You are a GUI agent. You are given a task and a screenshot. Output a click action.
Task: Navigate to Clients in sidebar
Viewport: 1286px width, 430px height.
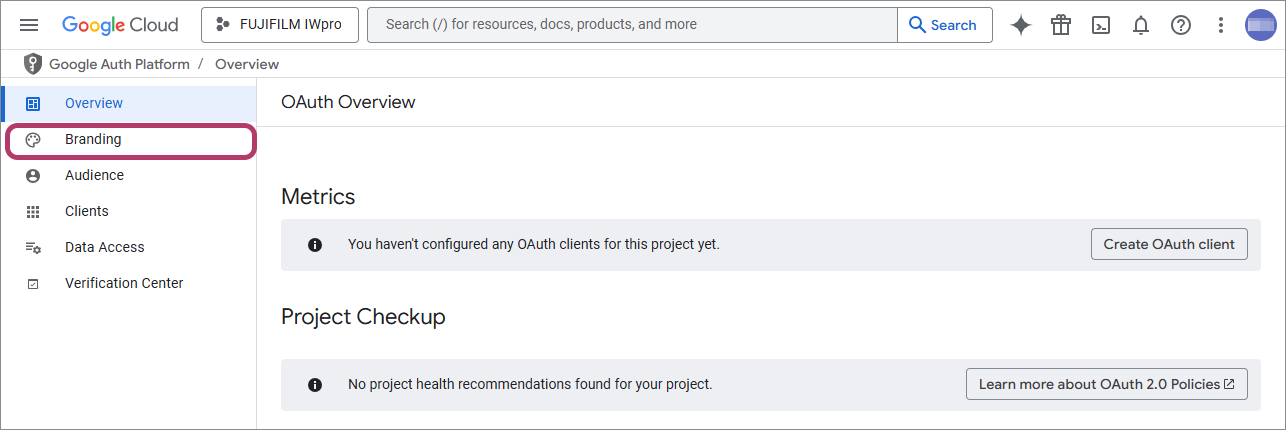(87, 211)
